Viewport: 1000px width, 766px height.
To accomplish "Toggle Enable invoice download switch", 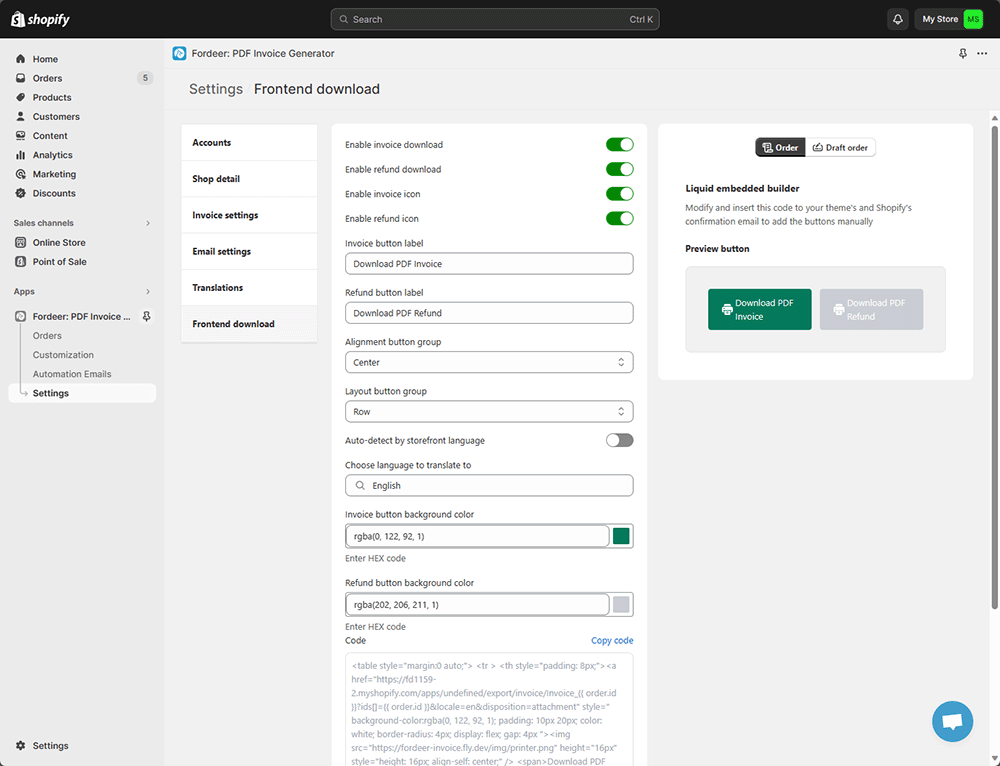I will pos(619,145).
